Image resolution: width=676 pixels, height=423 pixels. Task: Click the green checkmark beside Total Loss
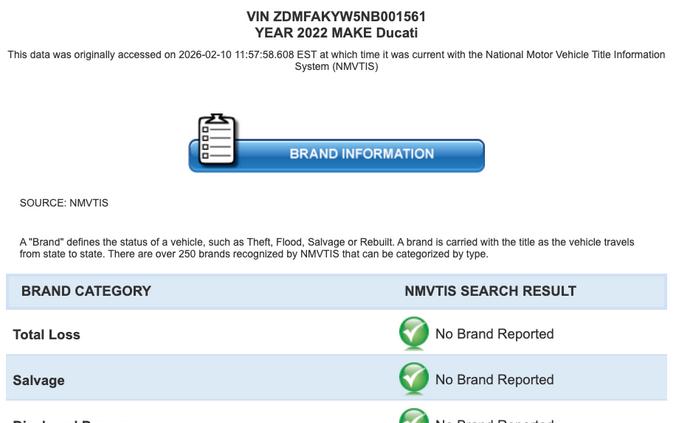414,332
